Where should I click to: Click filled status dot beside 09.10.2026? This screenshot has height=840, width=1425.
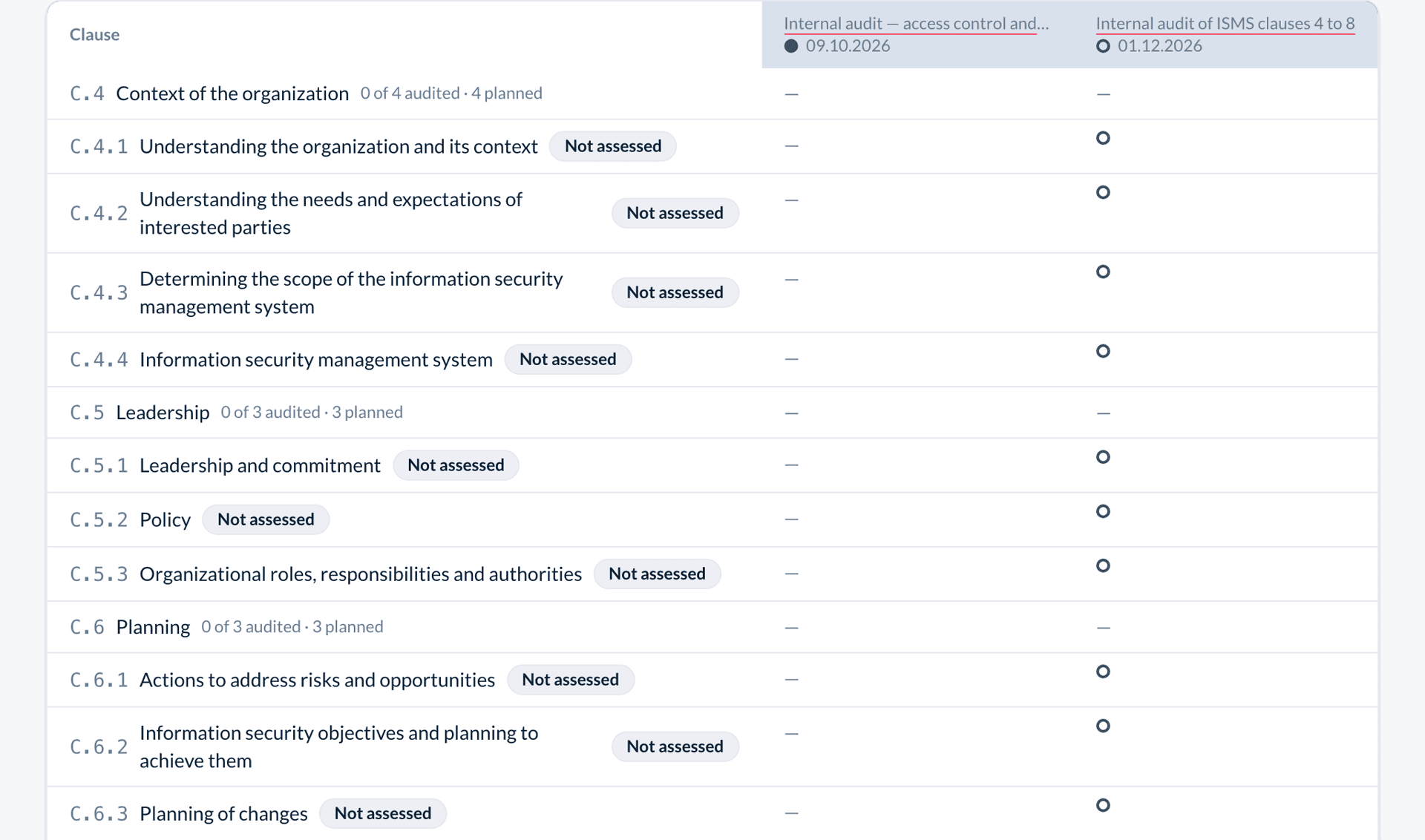[x=791, y=46]
